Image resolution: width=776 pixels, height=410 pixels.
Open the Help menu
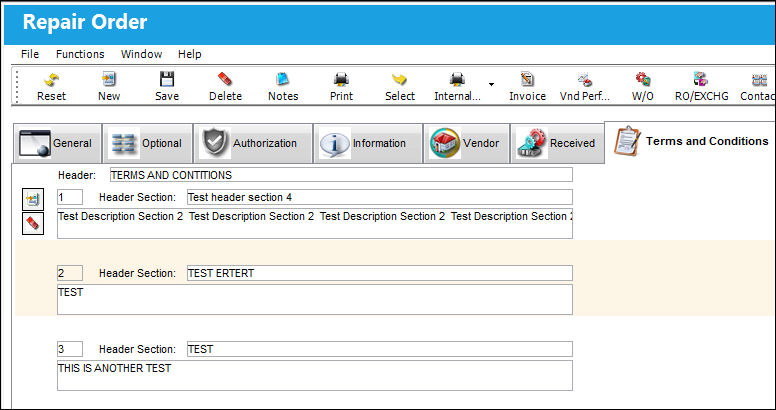pyautogui.click(x=190, y=54)
